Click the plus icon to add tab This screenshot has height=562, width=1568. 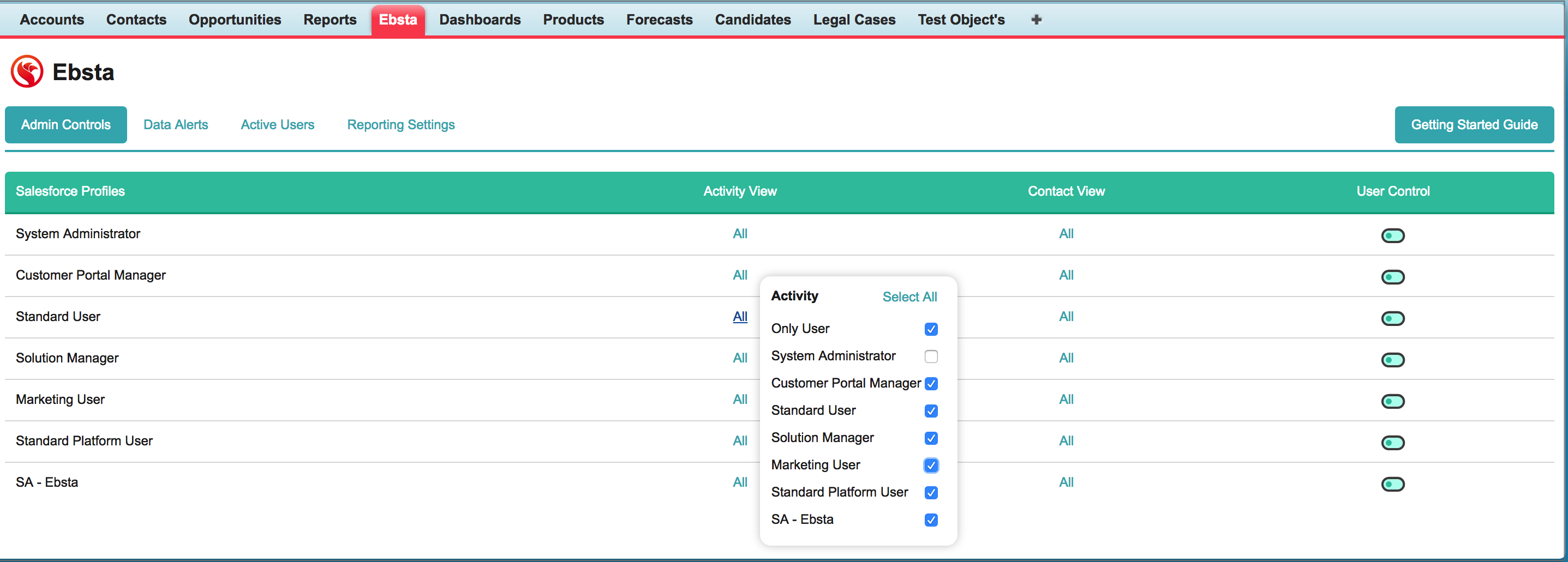[1036, 20]
